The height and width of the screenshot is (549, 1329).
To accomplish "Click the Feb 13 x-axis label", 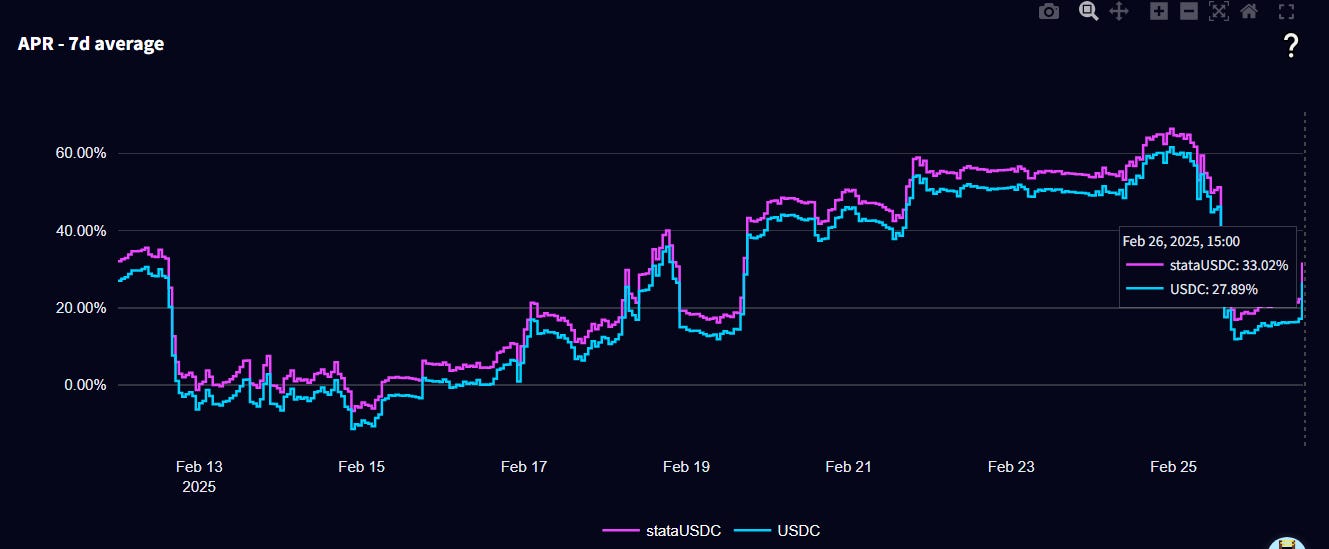I will (x=199, y=467).
